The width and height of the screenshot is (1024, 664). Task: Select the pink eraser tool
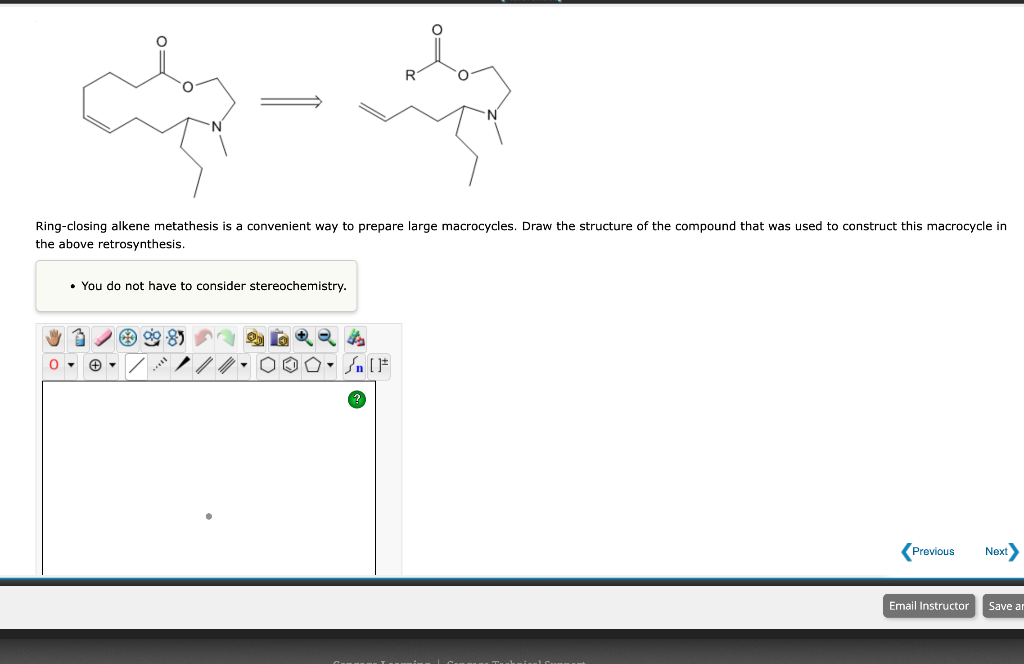pos(103,339)
